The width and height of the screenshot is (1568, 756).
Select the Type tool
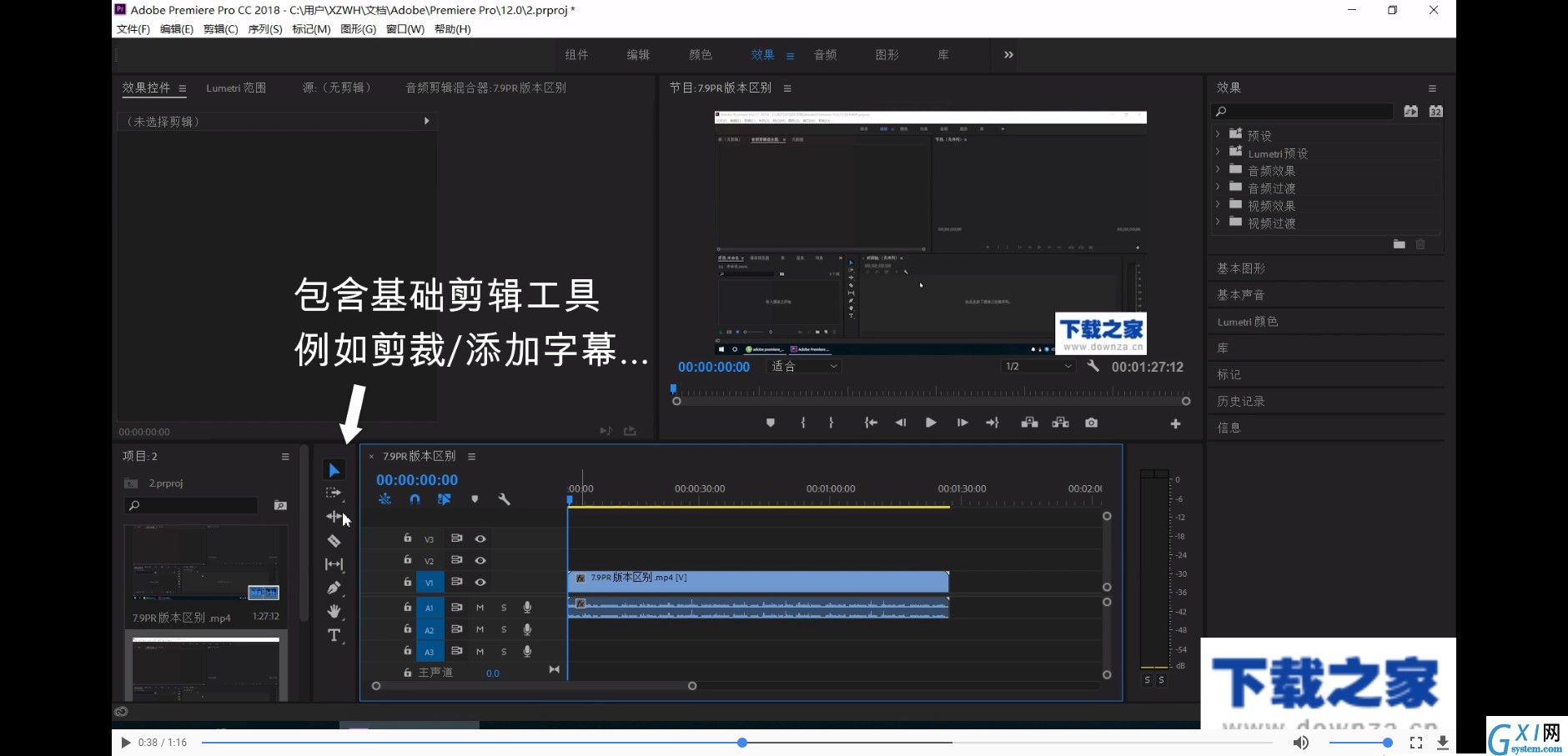coord(334,635)
